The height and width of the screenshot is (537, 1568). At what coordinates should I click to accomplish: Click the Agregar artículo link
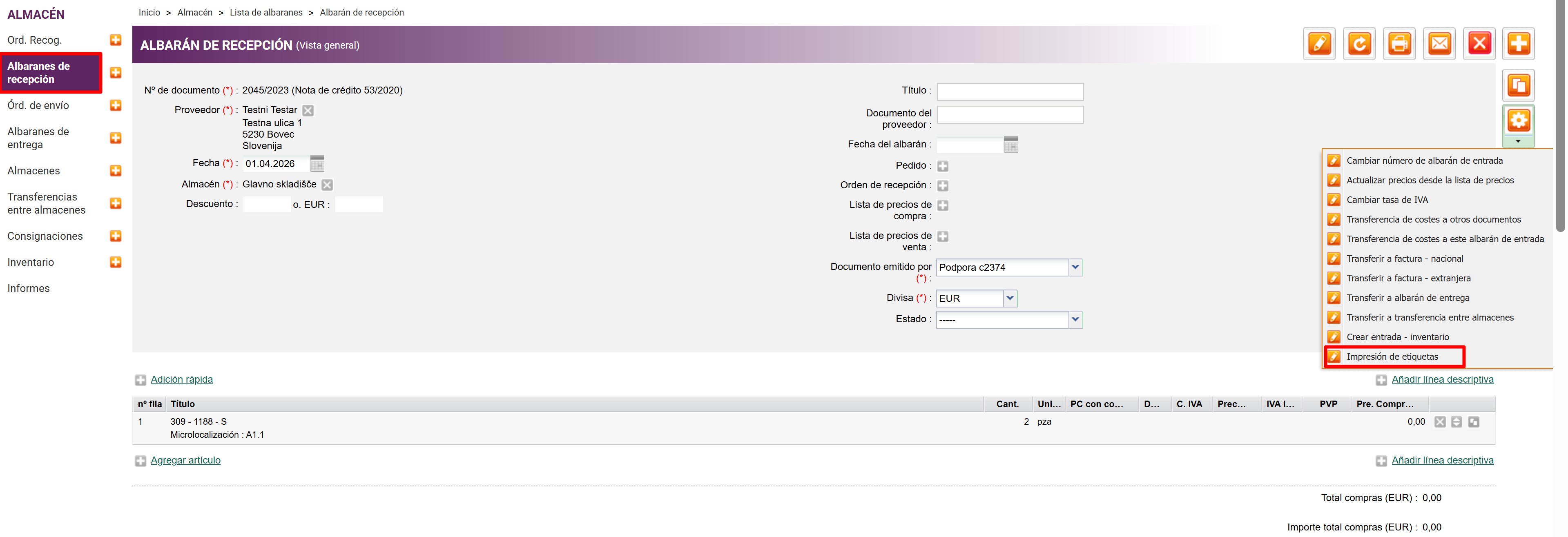click(x=185, y=460)
